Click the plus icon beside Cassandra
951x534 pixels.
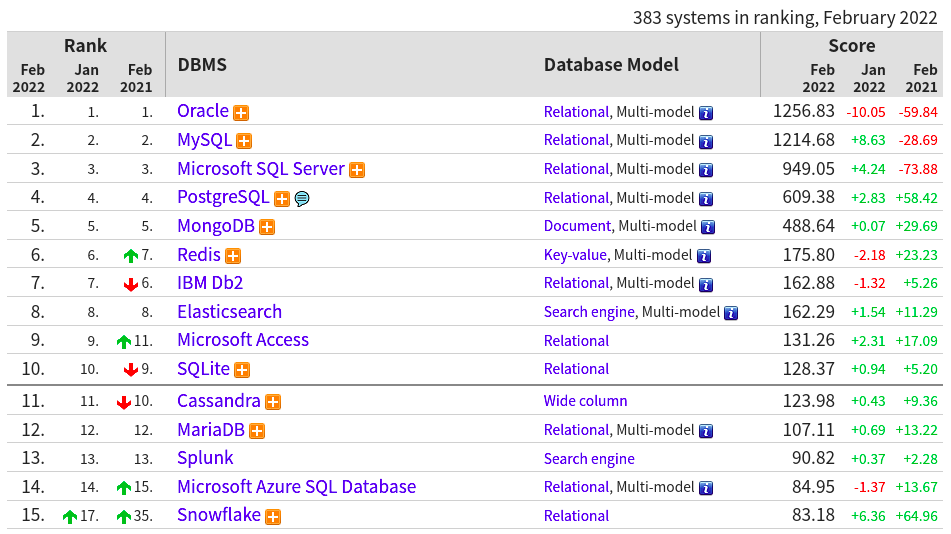(x=274, y=402)
